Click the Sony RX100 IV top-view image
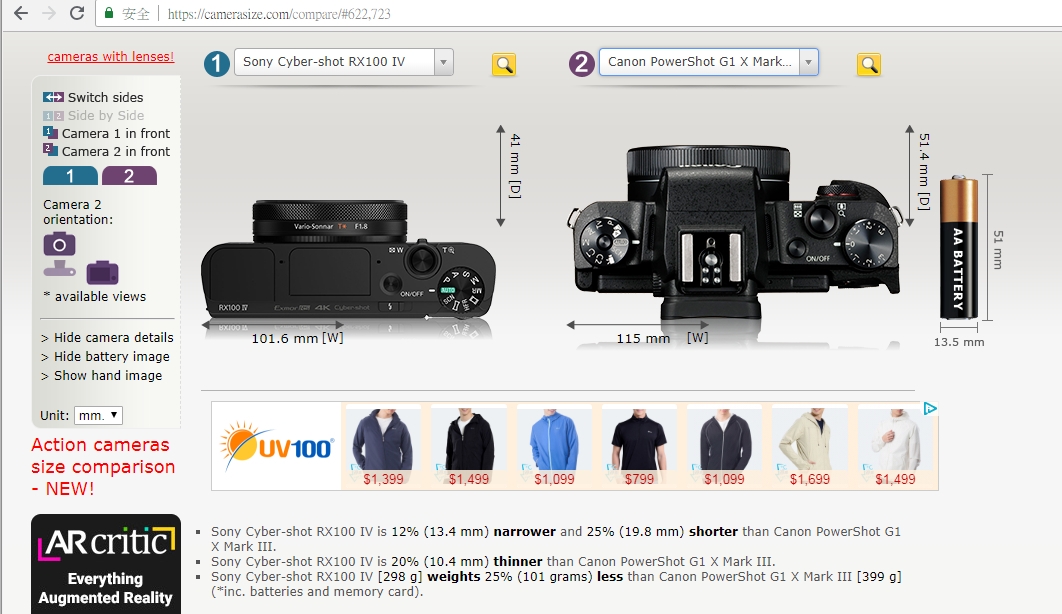The image size is (1062, 614). click(349, 260)
